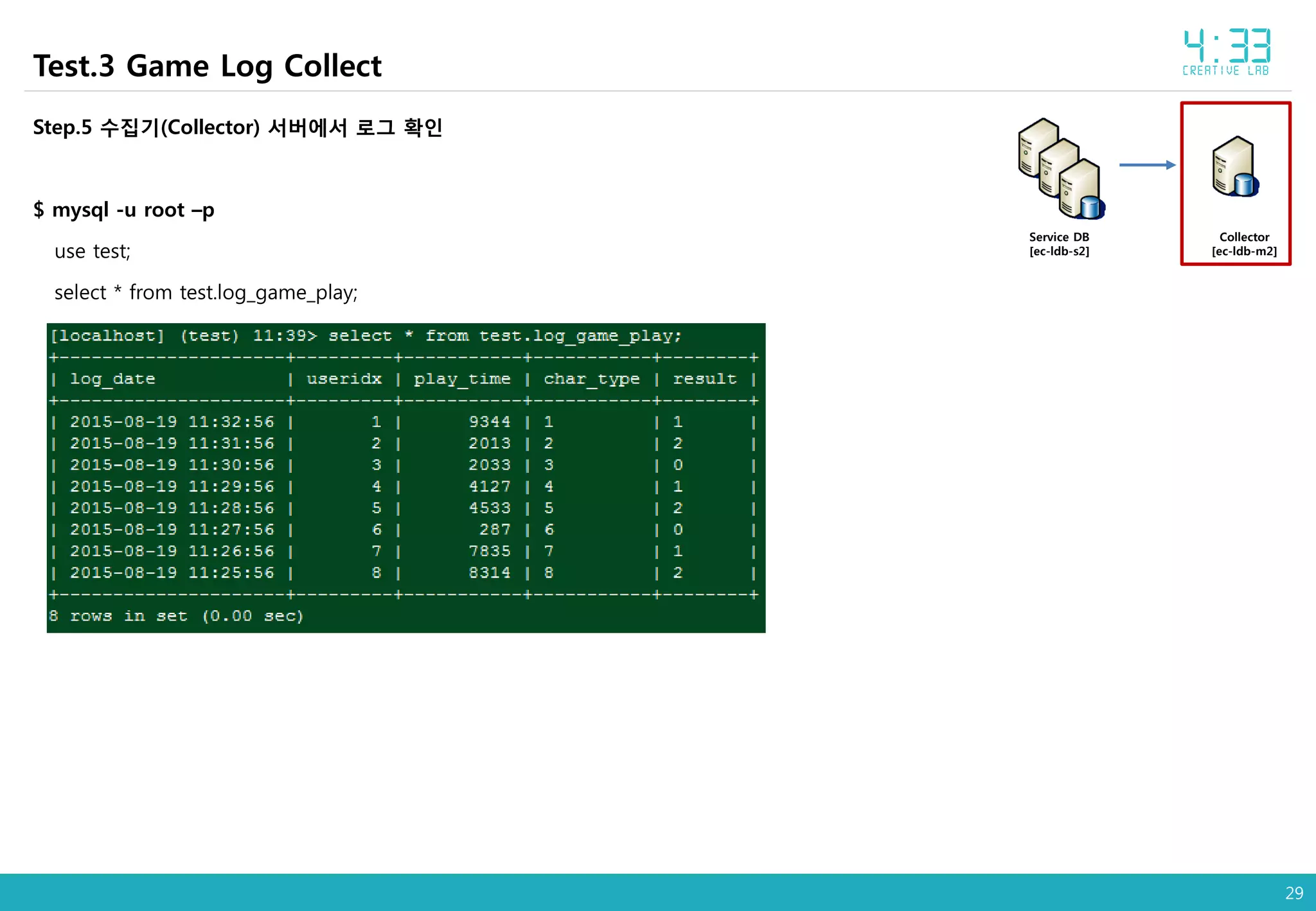
Task: Click the result column header
Action: [x=704, y=379]
